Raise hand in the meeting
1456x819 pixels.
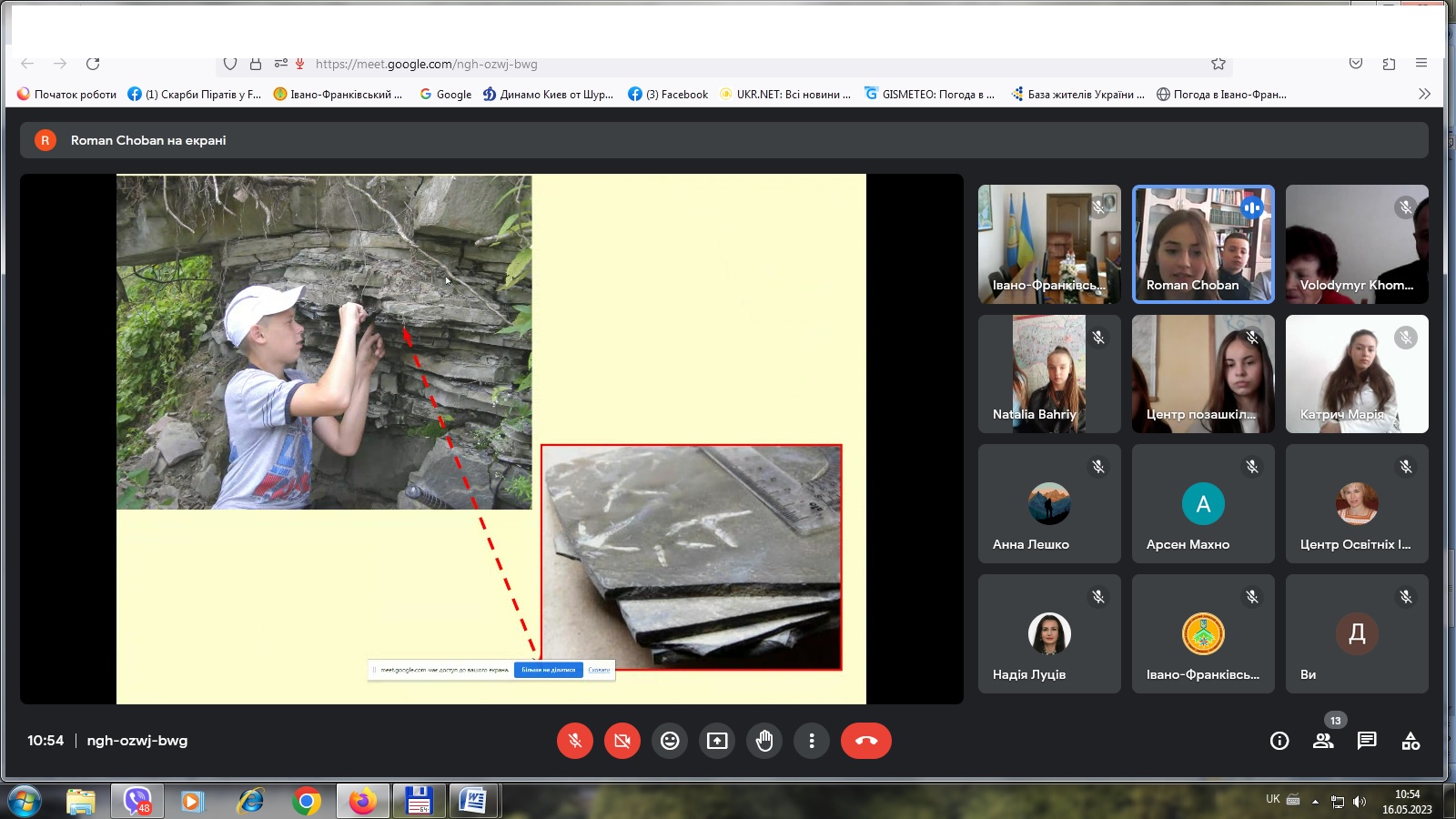[x=764, y=741]
